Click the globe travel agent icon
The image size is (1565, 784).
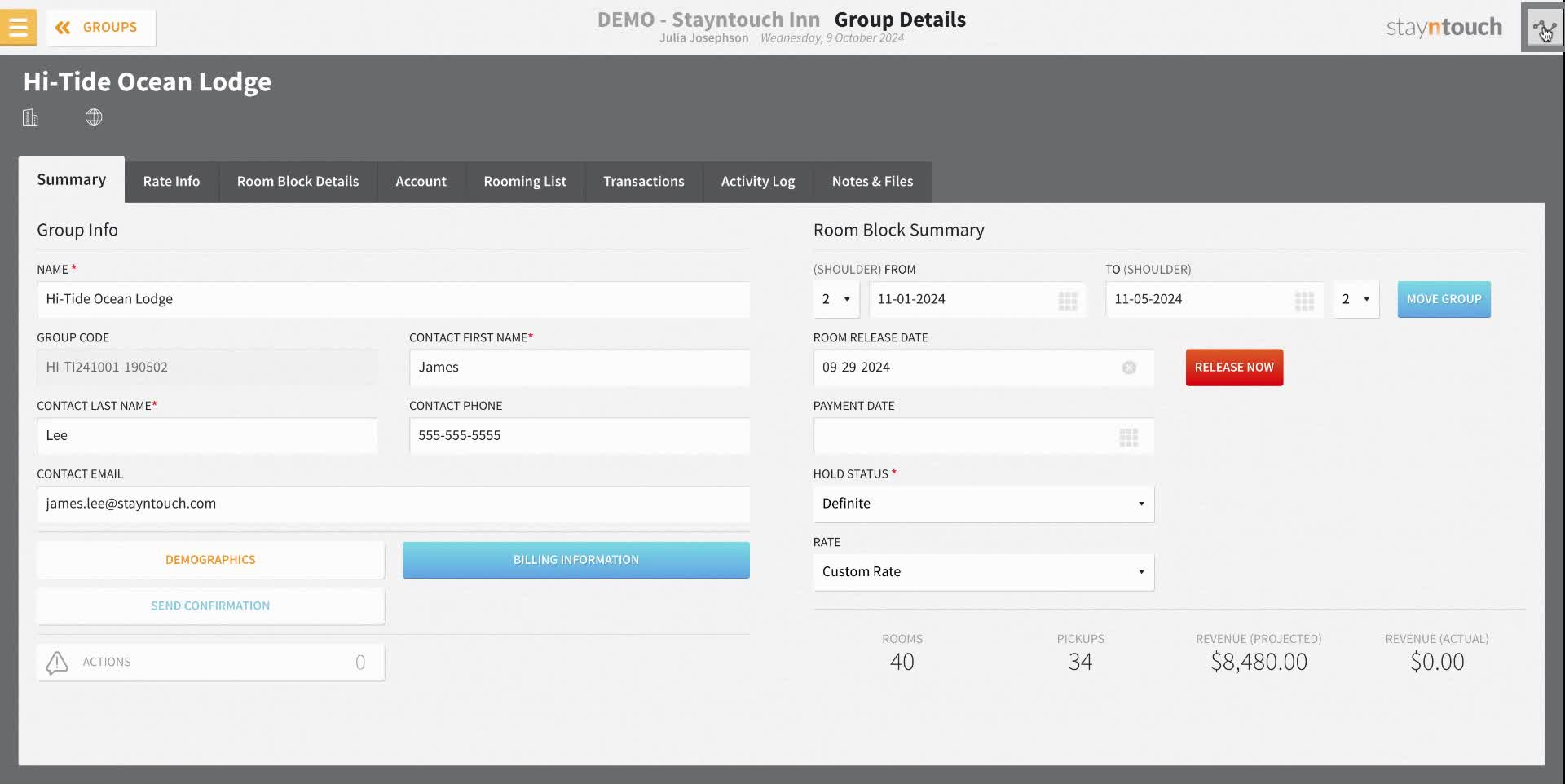(x=94, y=117)
